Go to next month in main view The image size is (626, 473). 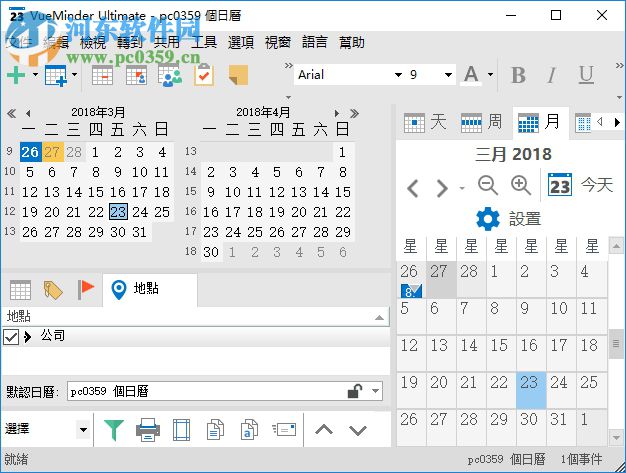(x=442, y=188)
